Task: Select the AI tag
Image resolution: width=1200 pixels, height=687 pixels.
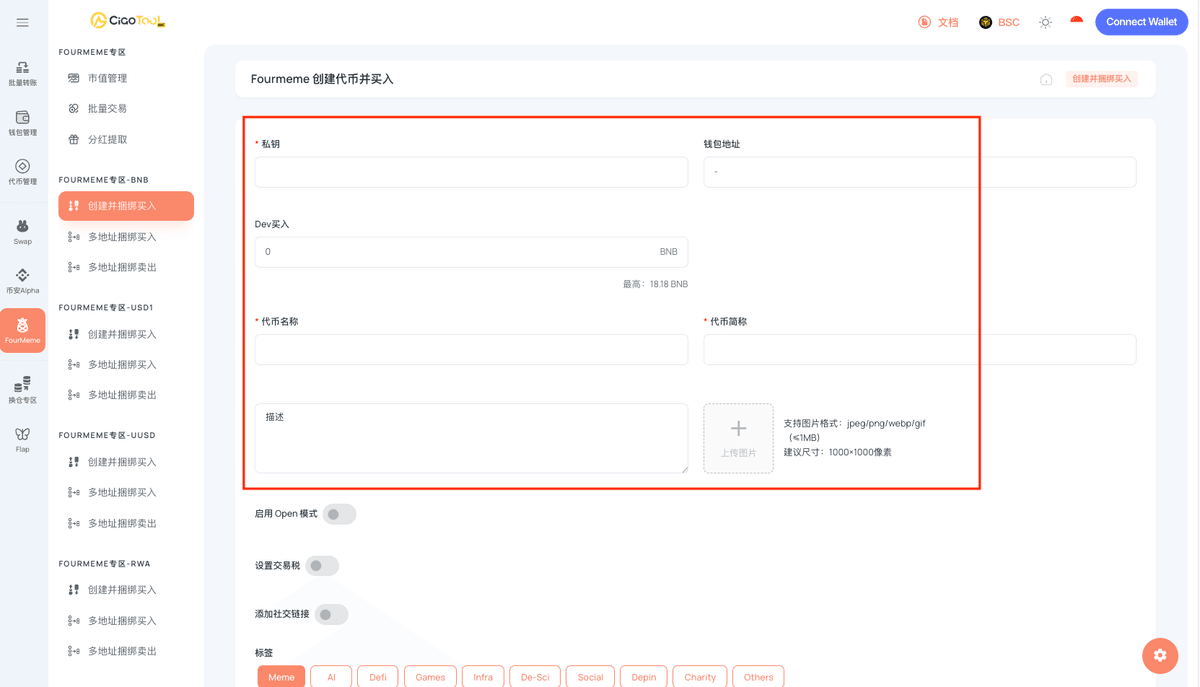Action: tap(331, 677)
